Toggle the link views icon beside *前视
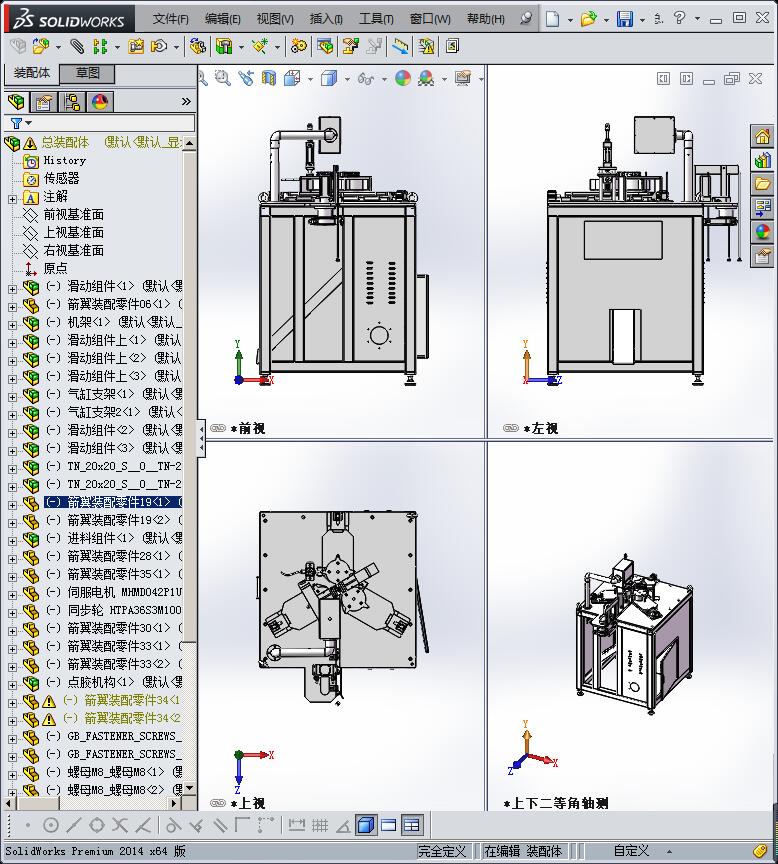 tap(218, 428)
